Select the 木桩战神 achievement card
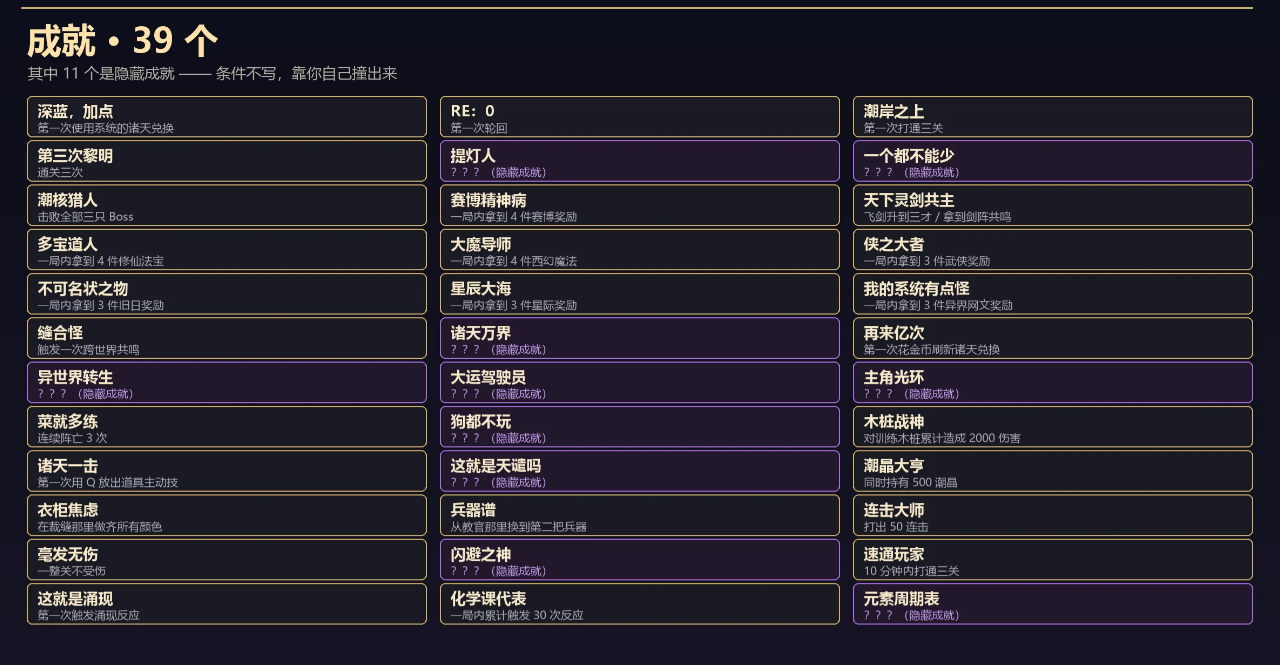 click(1053, 427)
